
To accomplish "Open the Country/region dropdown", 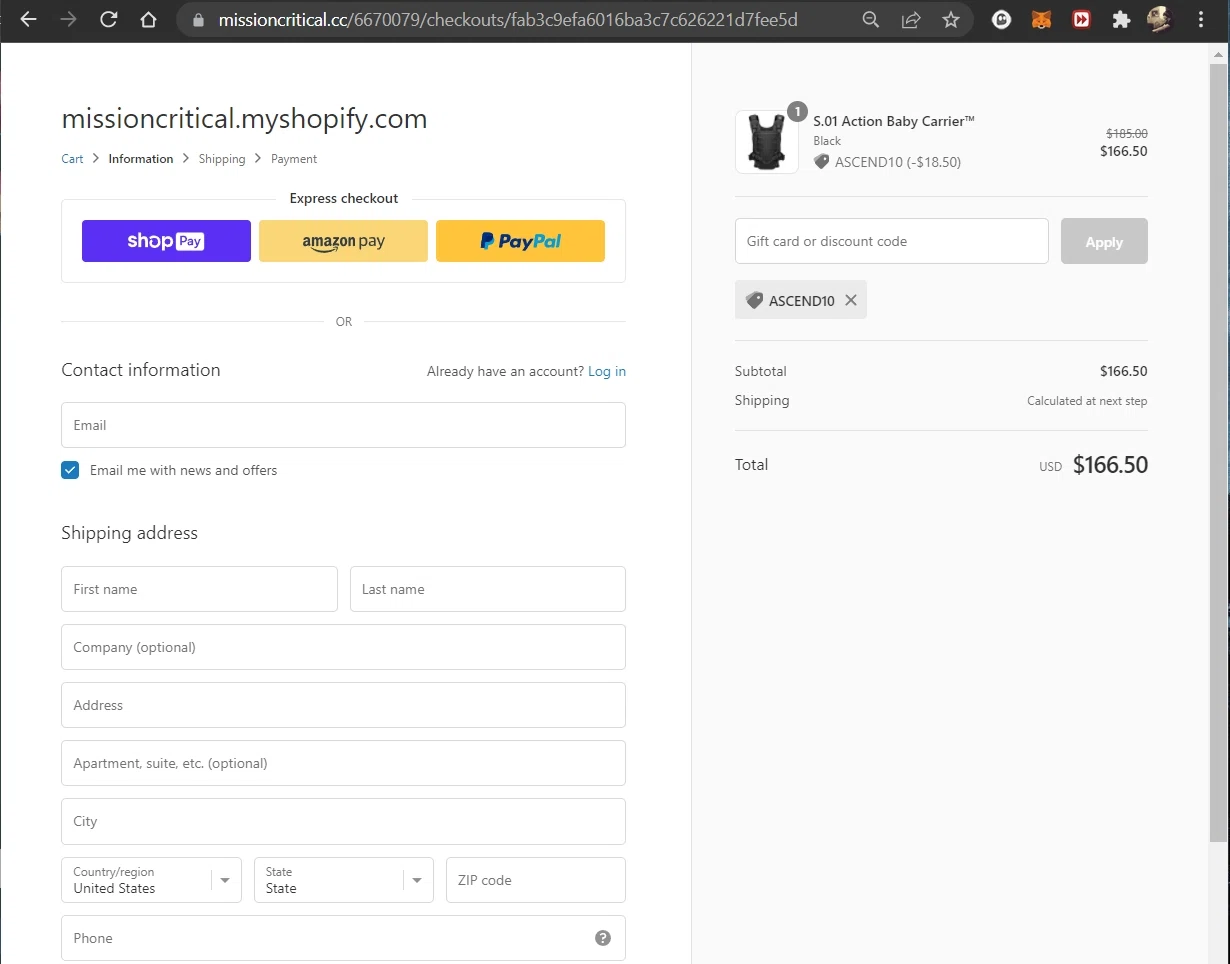I will tap(151, 880).
